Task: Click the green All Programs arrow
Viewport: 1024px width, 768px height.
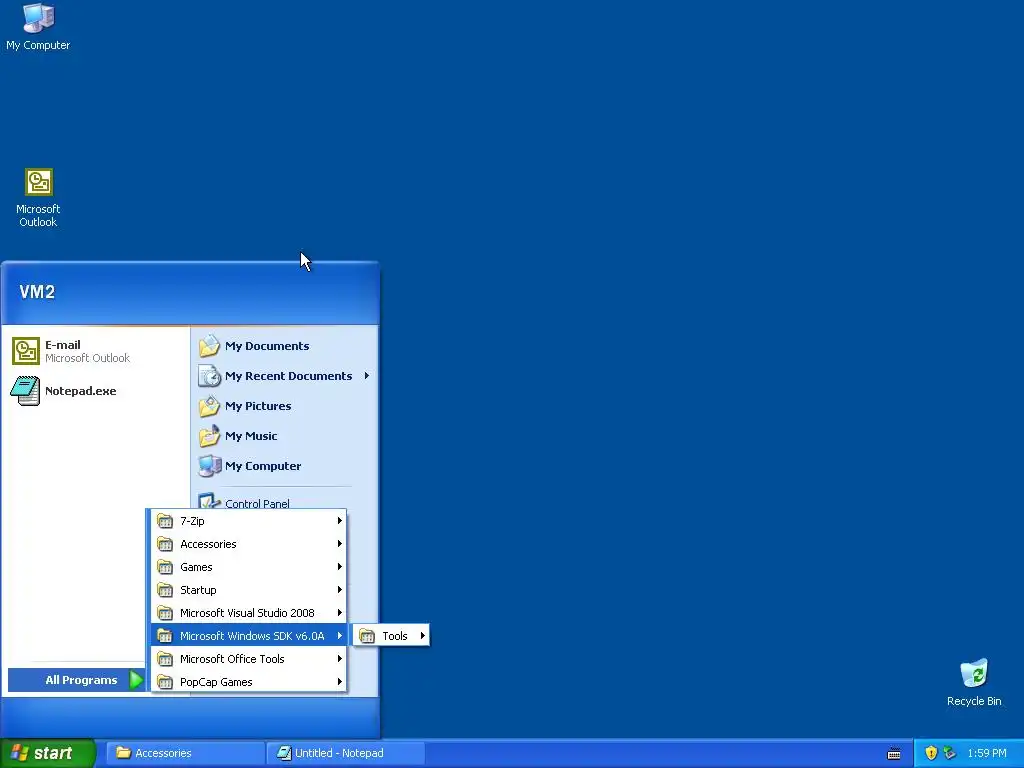Action: (136, 680)
